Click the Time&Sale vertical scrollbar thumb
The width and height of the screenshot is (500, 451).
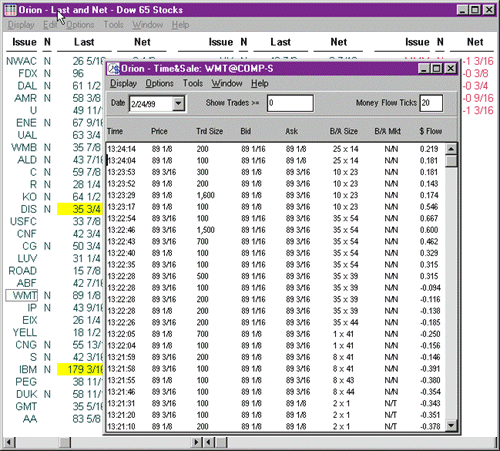(x=451, y=161)
